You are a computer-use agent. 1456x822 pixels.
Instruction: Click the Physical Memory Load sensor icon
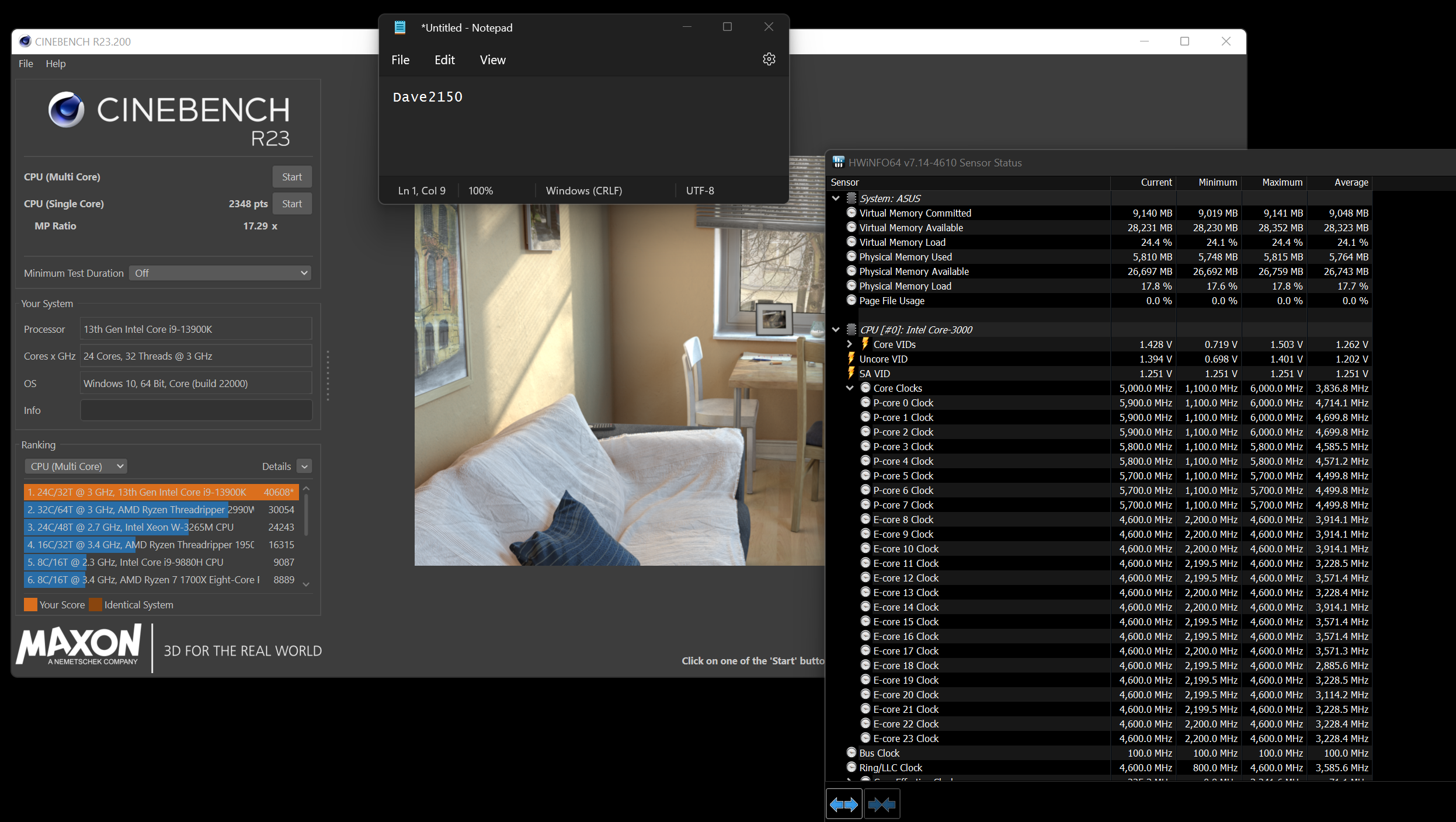click(x=852, y=285)
